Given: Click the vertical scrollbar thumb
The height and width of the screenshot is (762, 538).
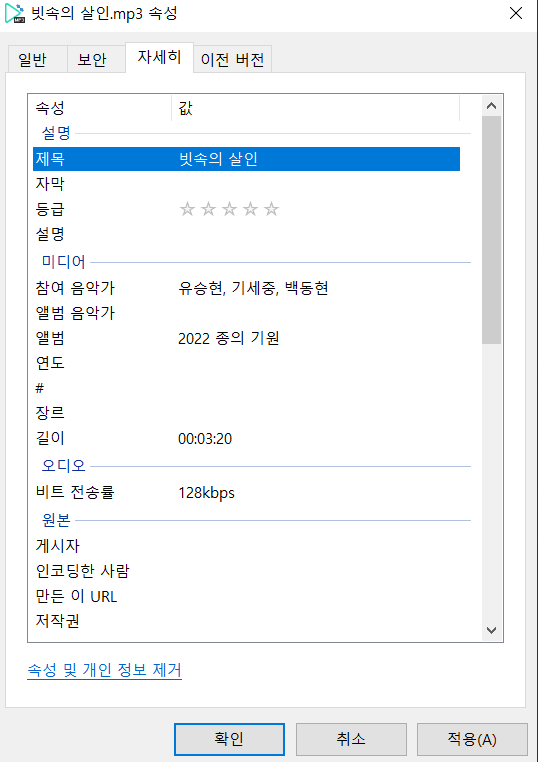Looking at the screenshot, I should pos(491,230).
